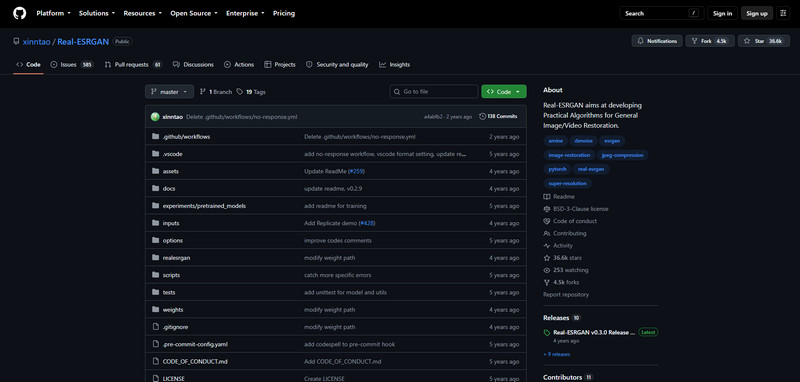Click the CODE_OF_CONDUCT.md file icon
Screen dimensions: 800x382
coord(156,362)
